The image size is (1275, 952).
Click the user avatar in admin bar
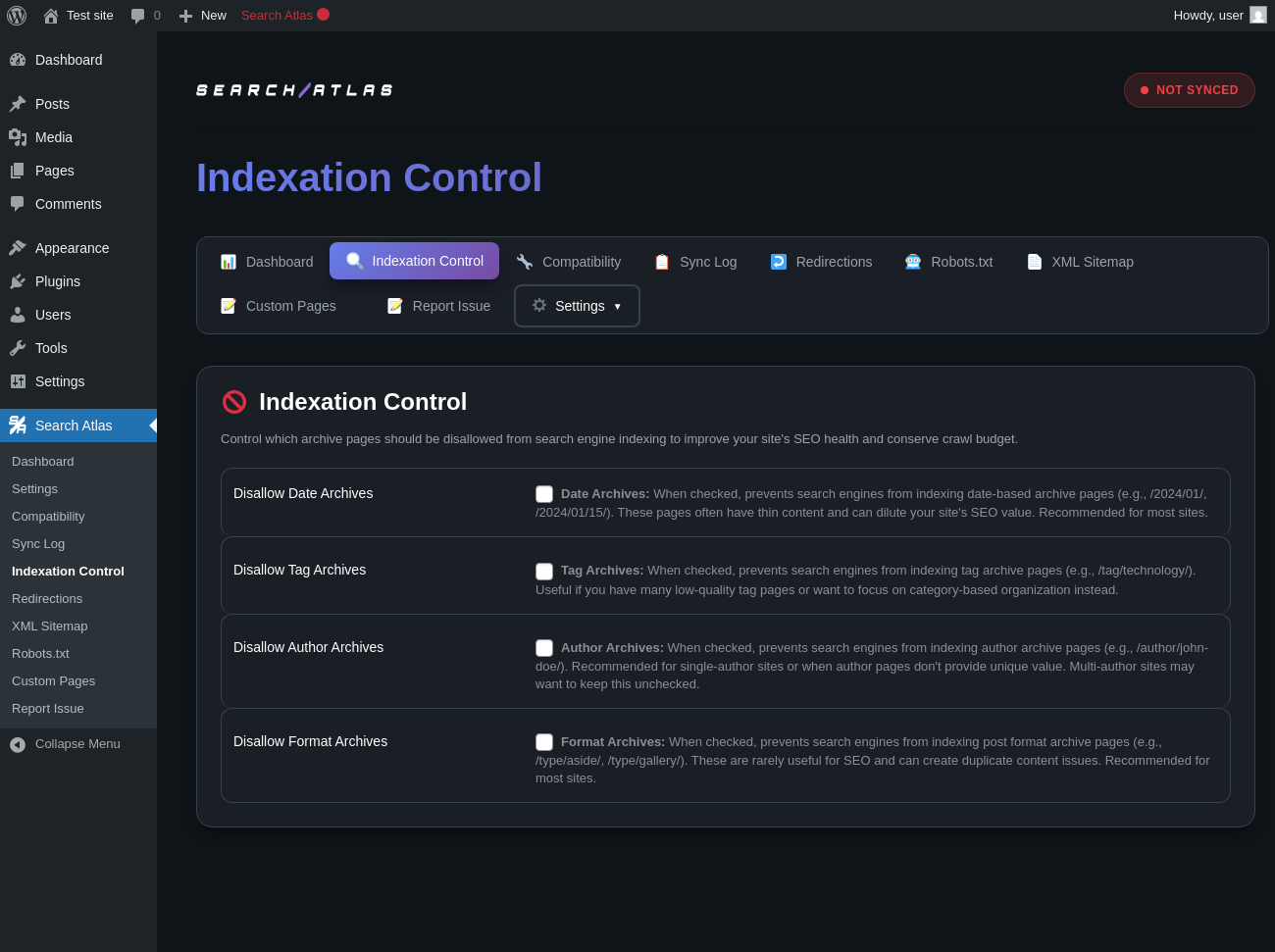[1258, 15]
